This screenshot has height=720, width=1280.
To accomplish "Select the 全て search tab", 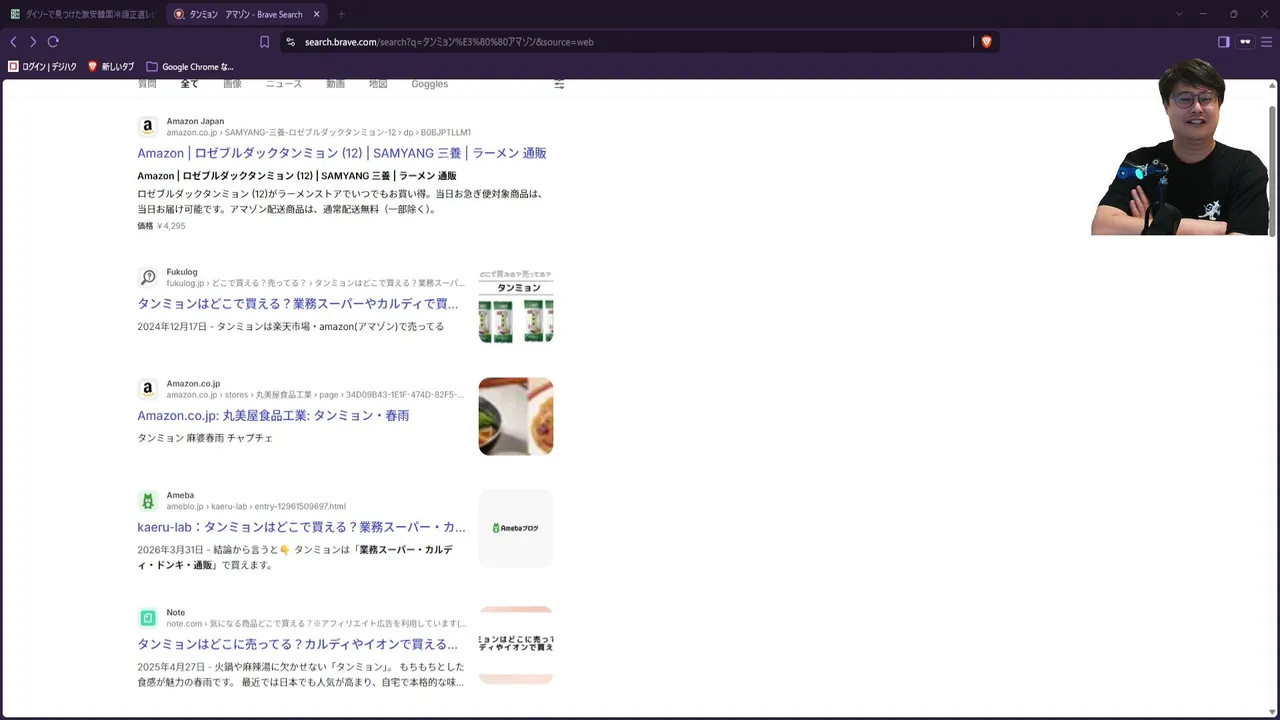I will point(189,84).
